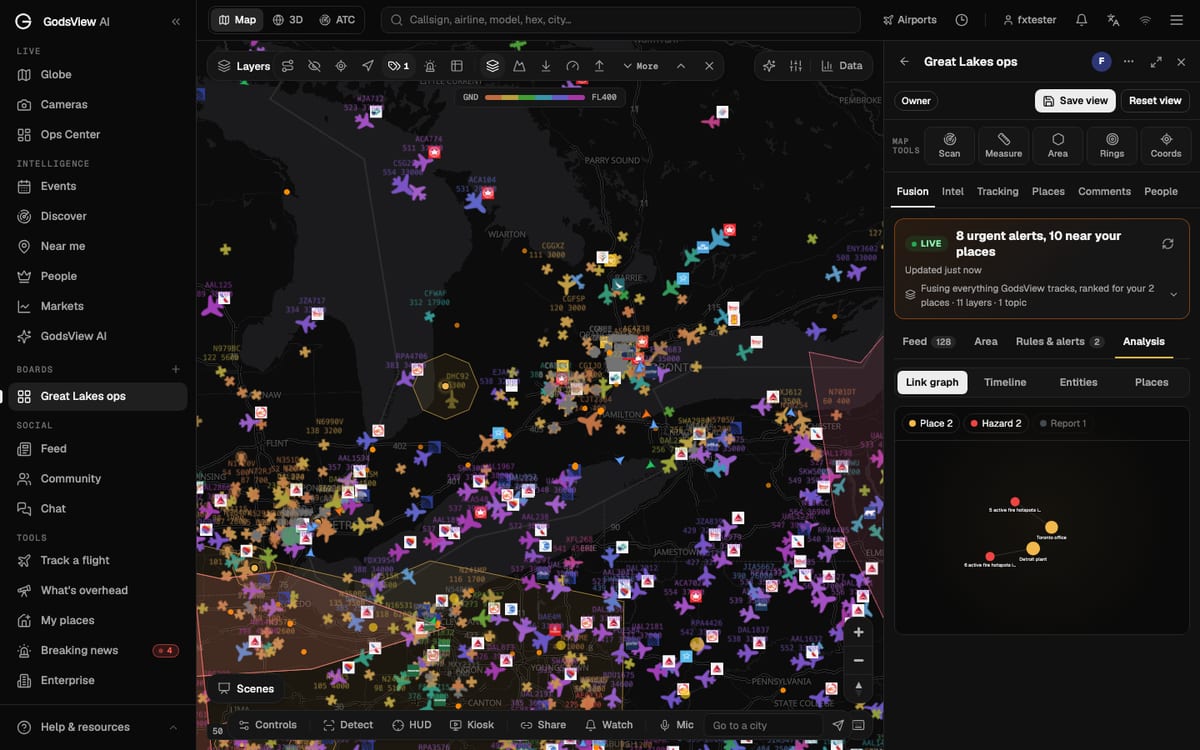Image resolution: width=1200 pixels, height=750 pixels.
Task: Select the Measure map tool
Action: coord(1003,145)
